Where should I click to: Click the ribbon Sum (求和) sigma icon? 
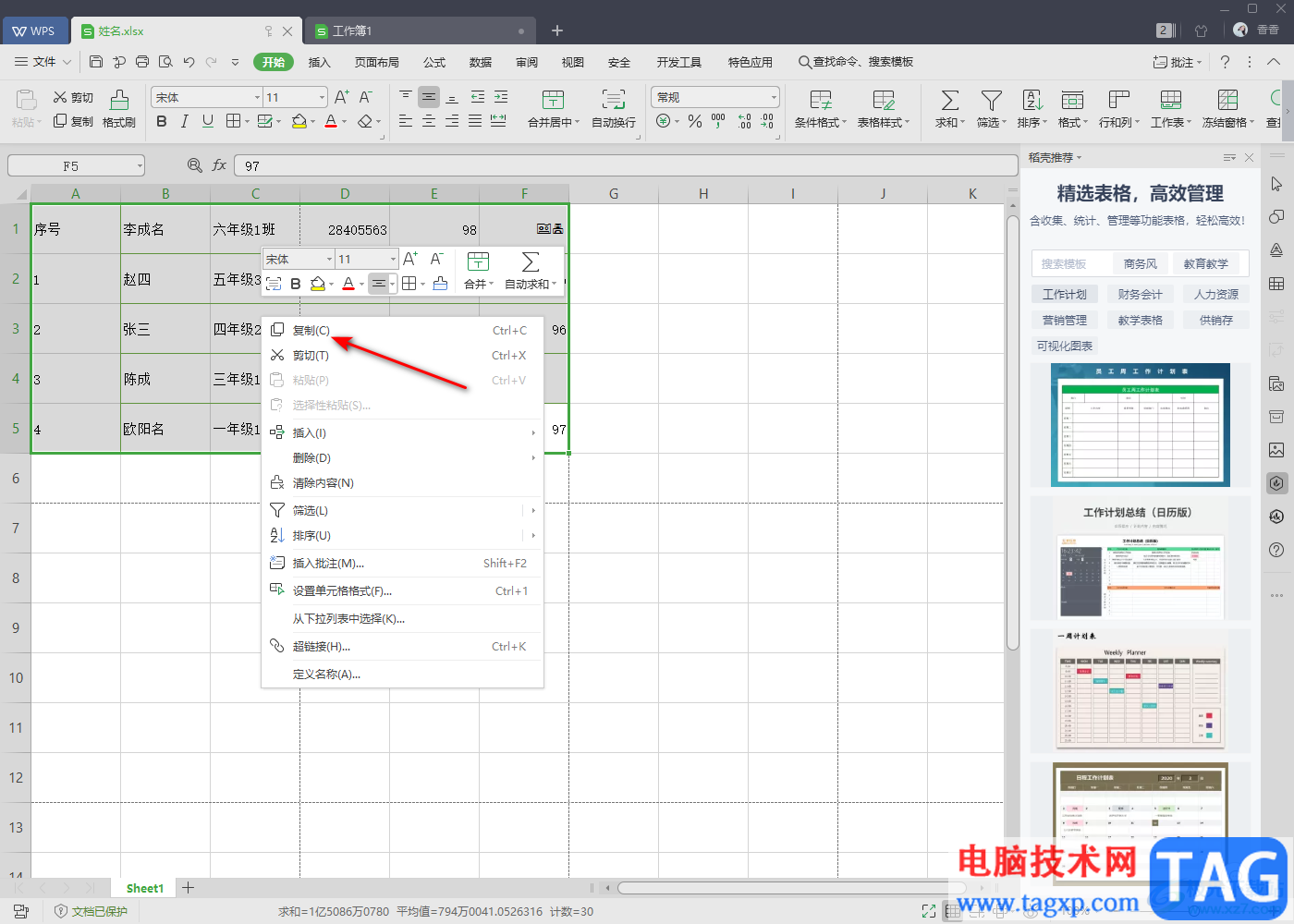tap(949, 100)
